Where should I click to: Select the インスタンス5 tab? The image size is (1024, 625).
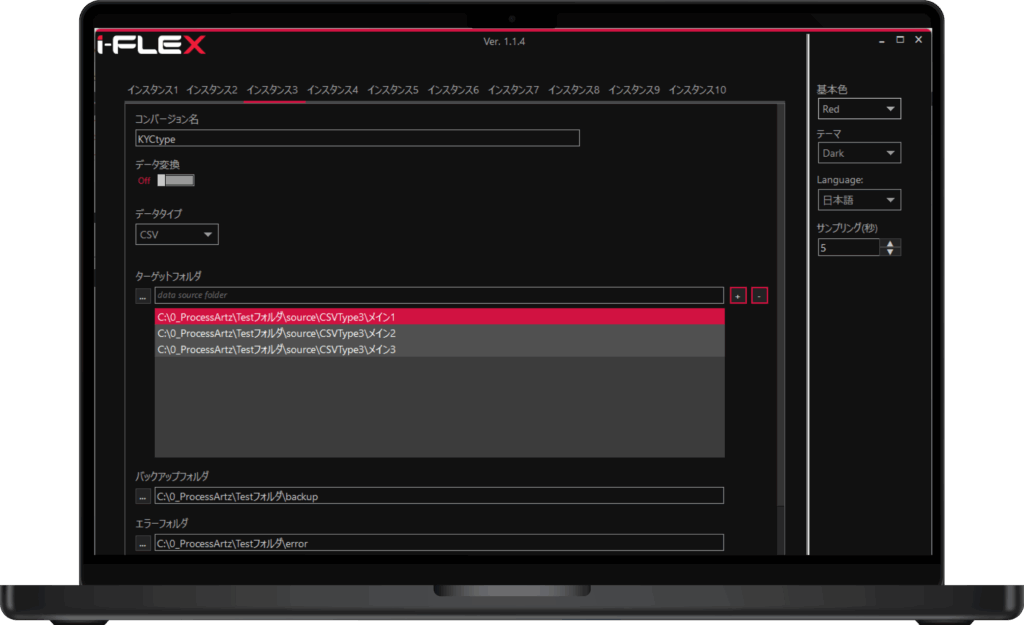(393, 90)
